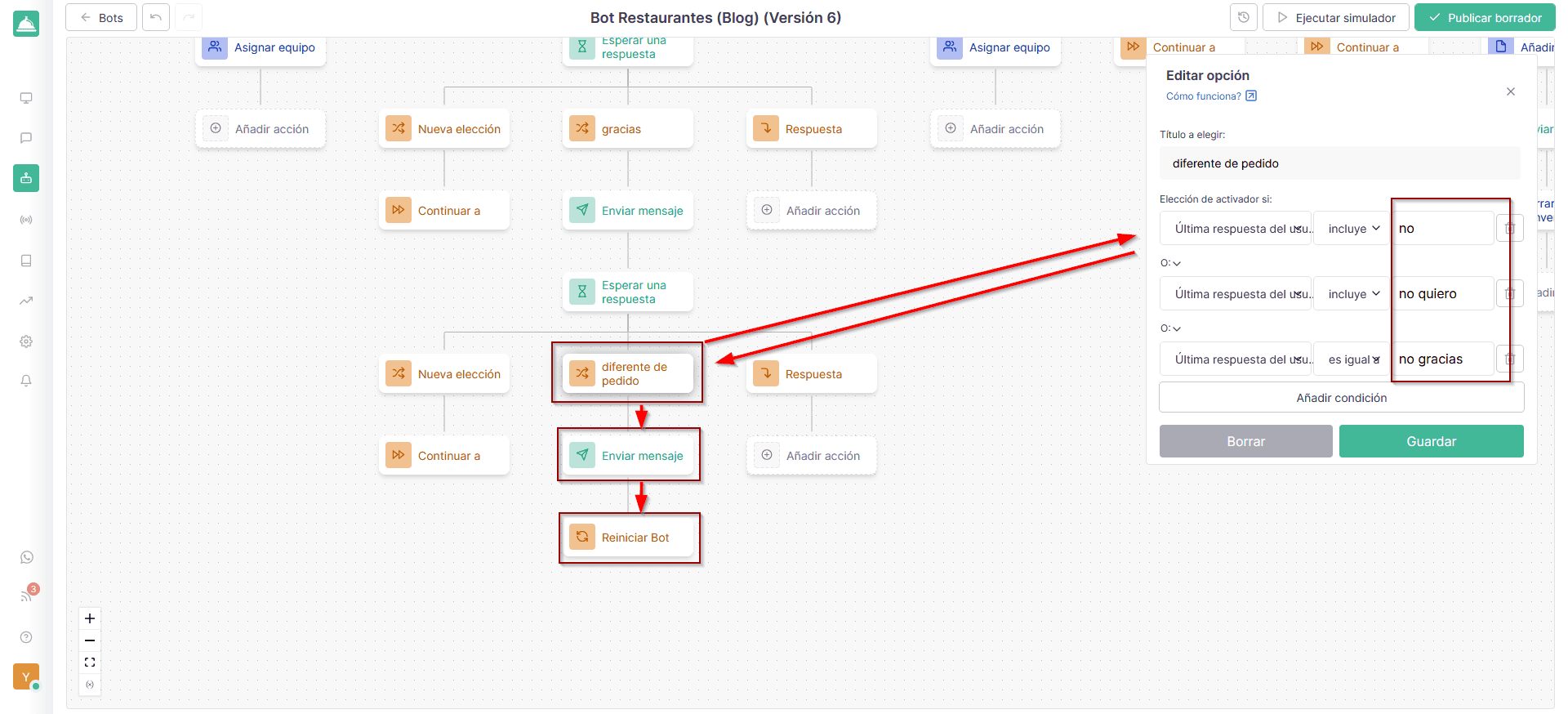Select the upper Respuesta node

[812, 129]
